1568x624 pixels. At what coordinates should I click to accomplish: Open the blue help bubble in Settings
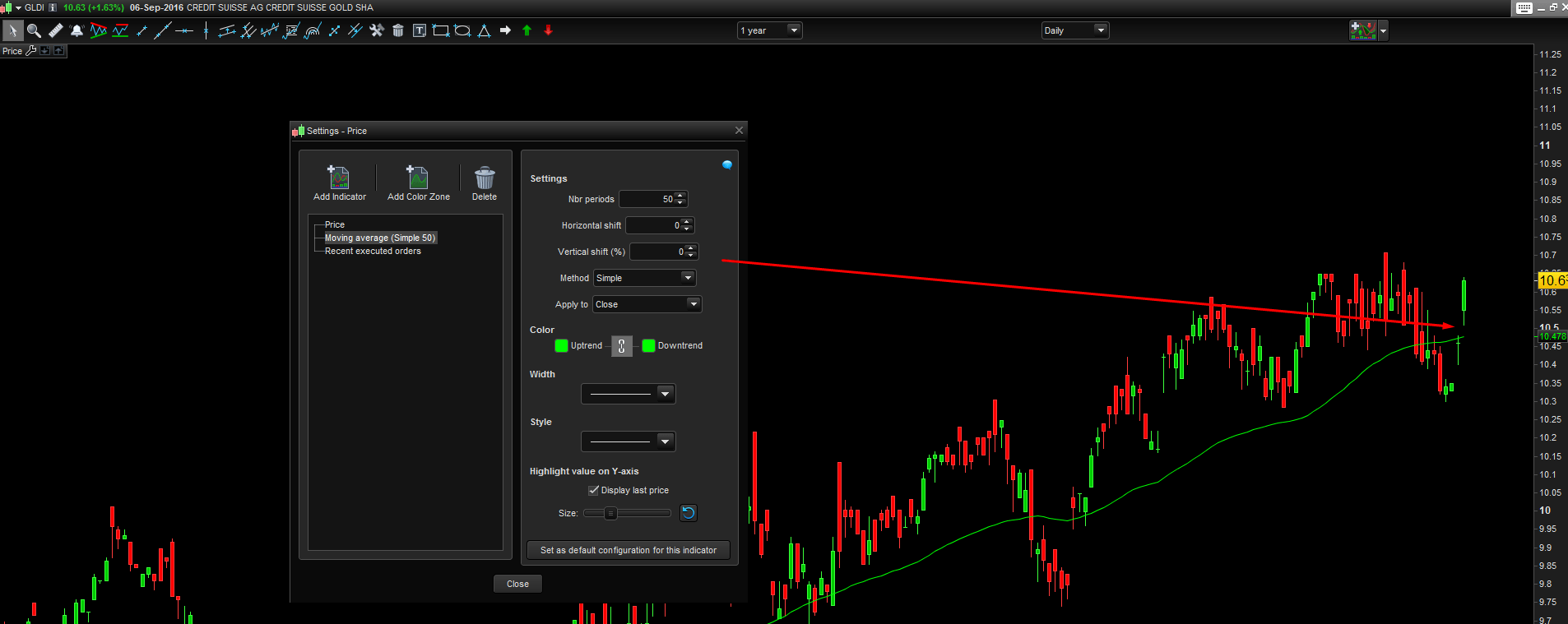pos(727,164)
